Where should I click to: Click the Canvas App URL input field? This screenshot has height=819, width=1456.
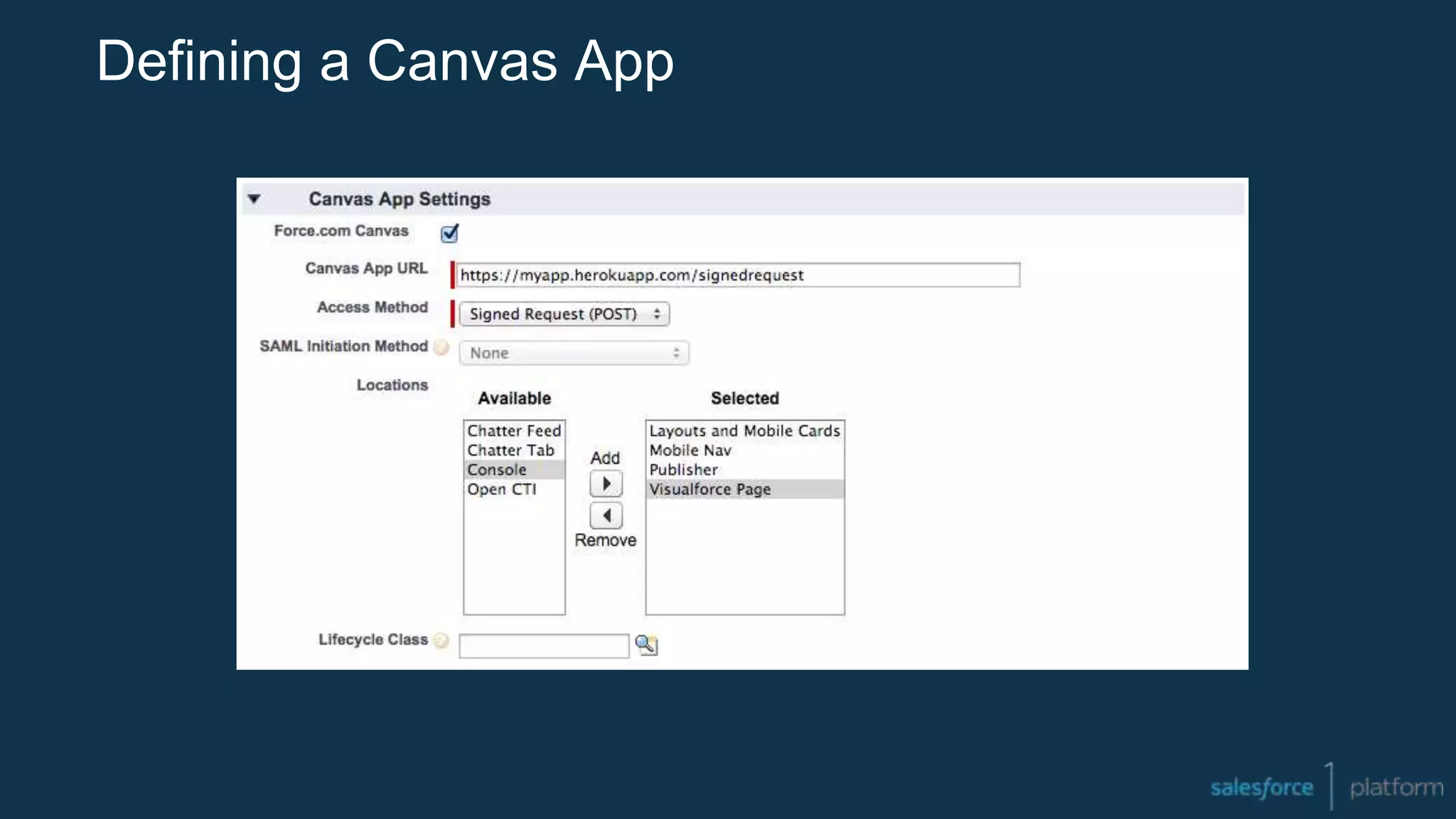pyautogui.click(x=739, y=275)
